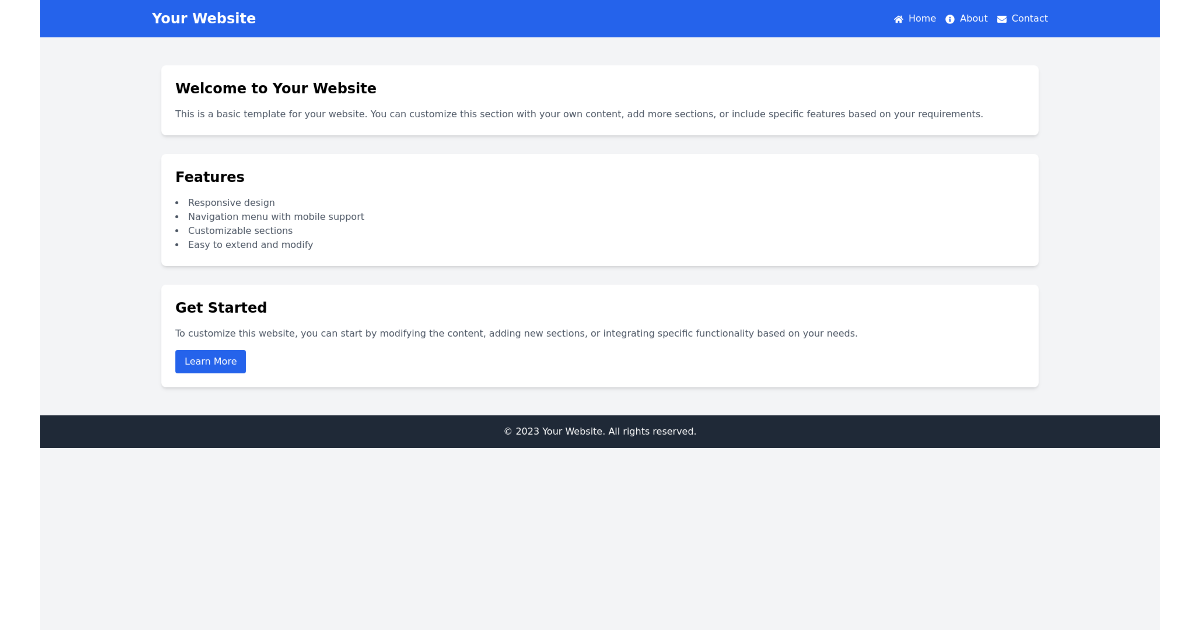This screenshot has height=630, width=1200.
Task: Click the 'Responsive design' list item
Action: click(231, 202)
